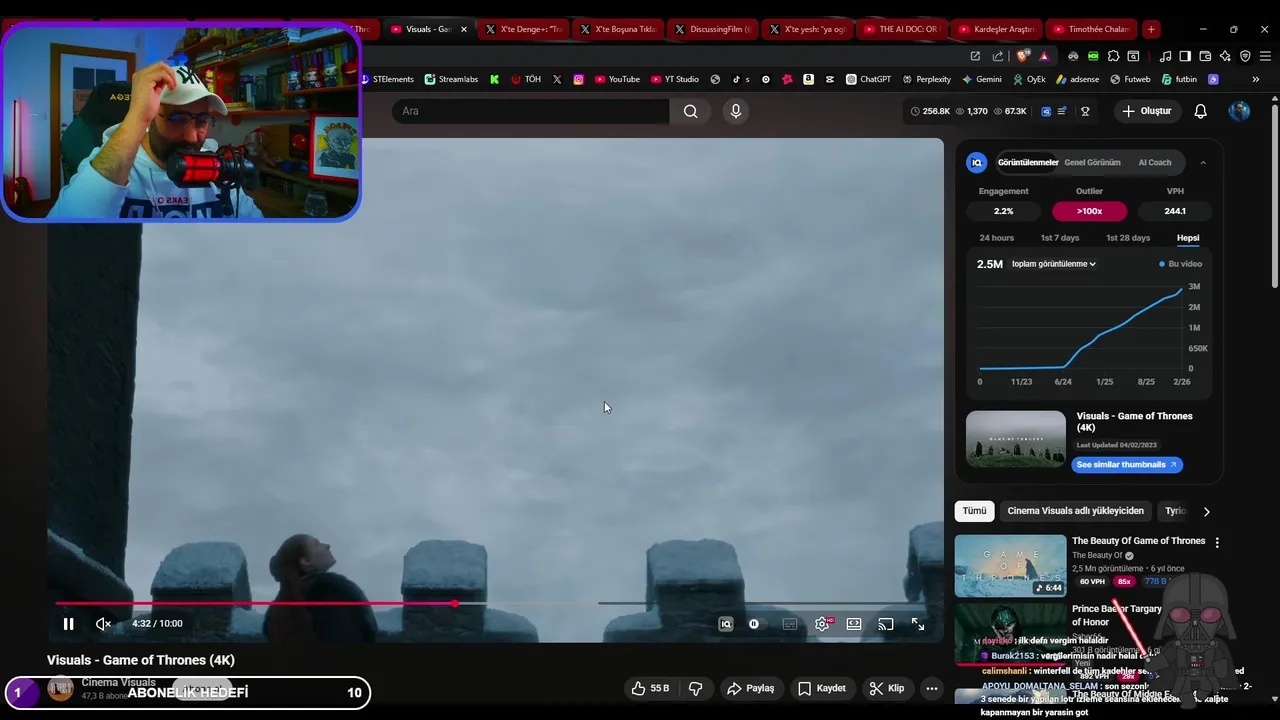Switch to THE AI DOC browser tab
The image size is (1280, 720).
click(900, 29)
